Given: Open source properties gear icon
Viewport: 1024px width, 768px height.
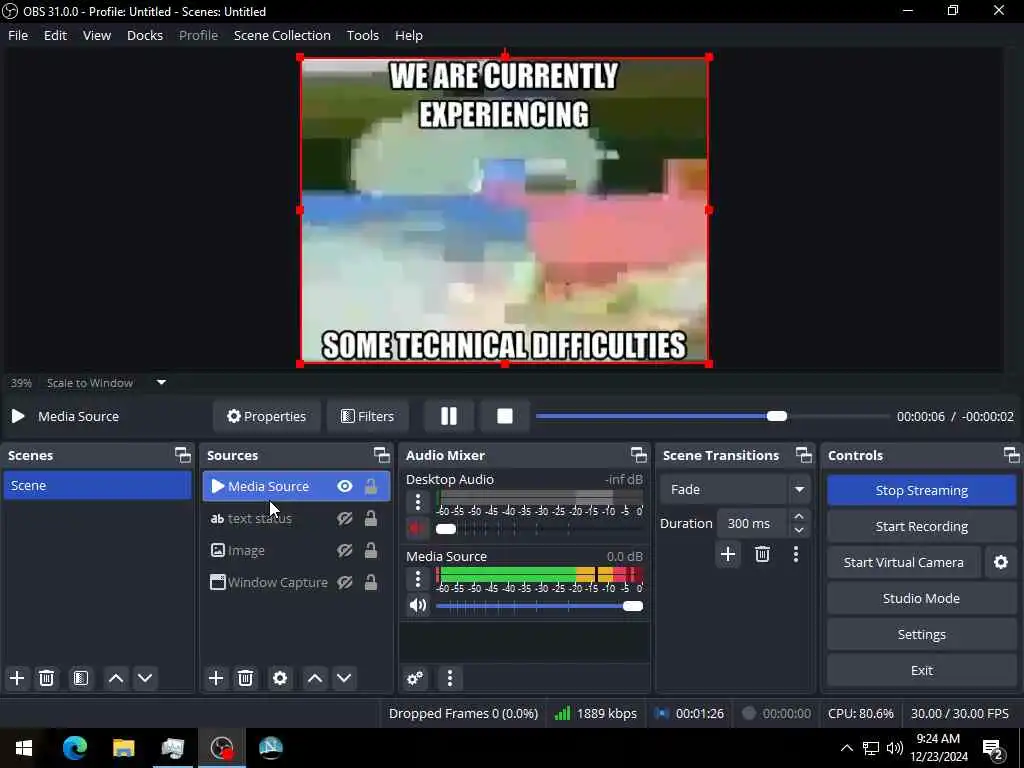Looking at the screenshot, I should [x=280, y=678].
